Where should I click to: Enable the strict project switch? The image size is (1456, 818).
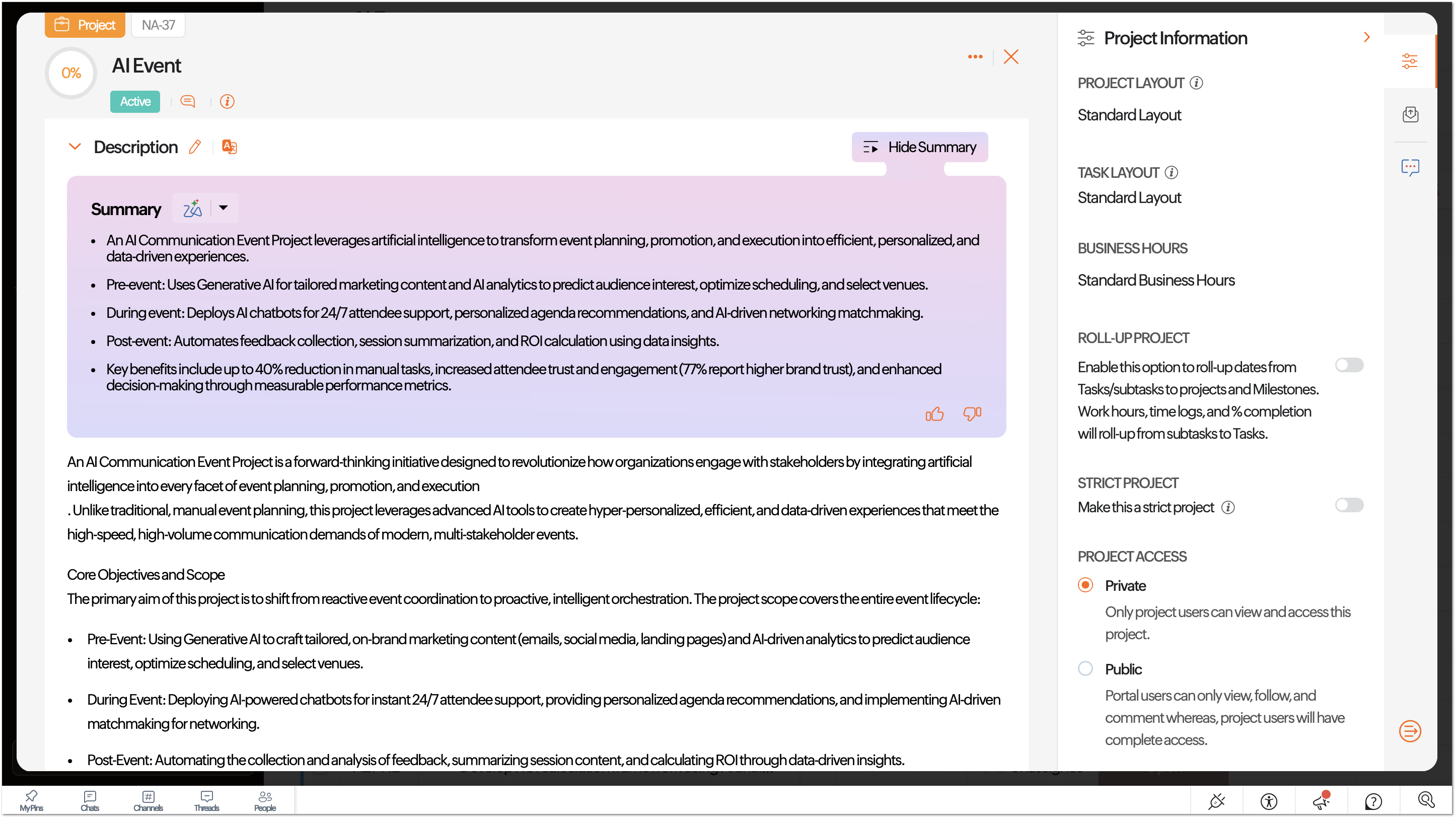1349,505
